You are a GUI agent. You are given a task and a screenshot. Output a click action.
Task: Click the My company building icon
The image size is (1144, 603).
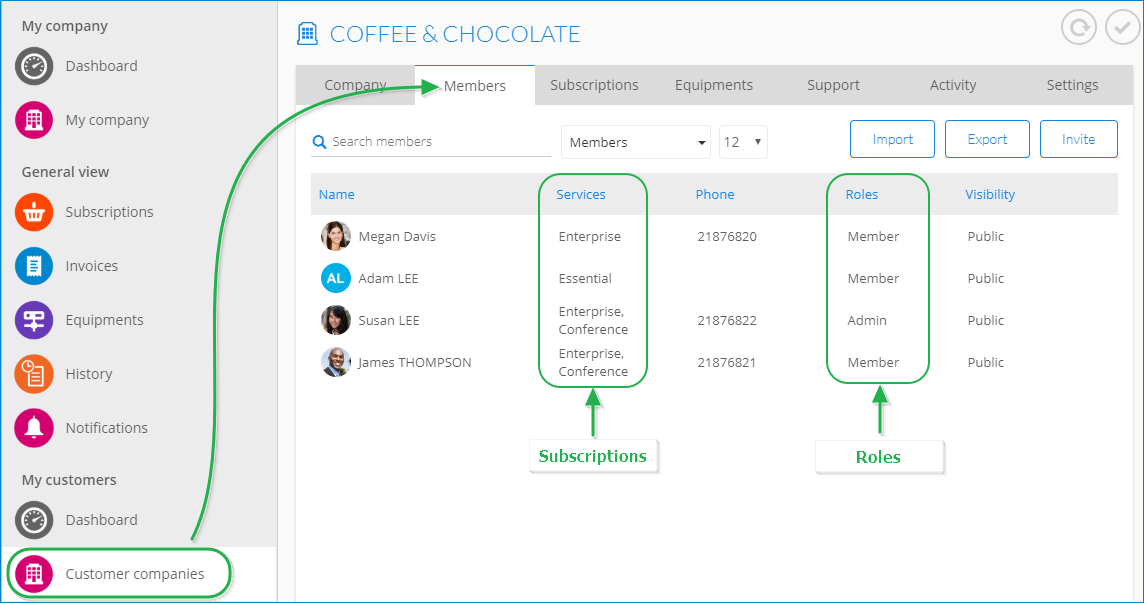click(x=34, y=120)
